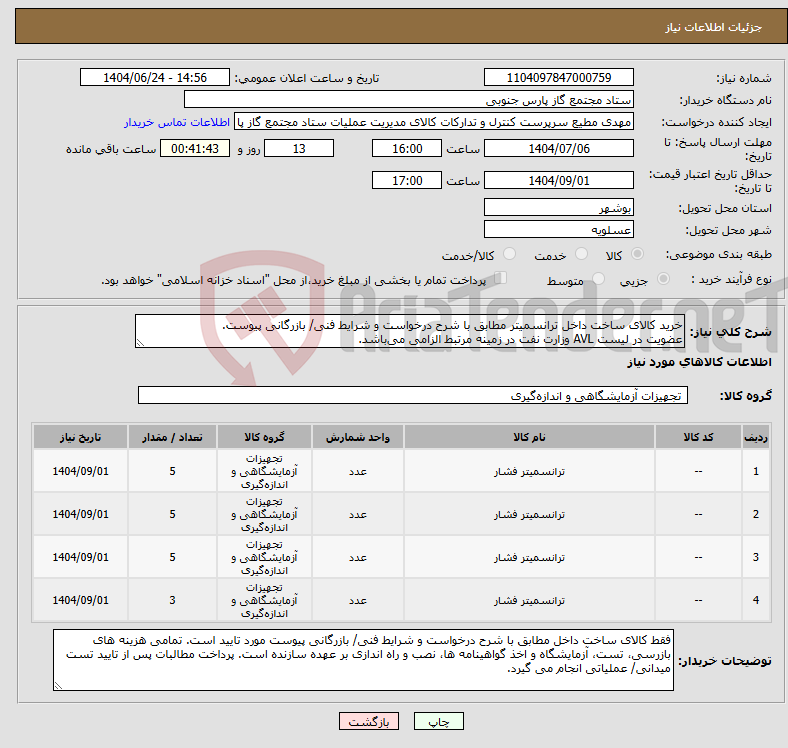Click the تاریخ نیاز column header

pyautogui.click(x=80, y=437)
